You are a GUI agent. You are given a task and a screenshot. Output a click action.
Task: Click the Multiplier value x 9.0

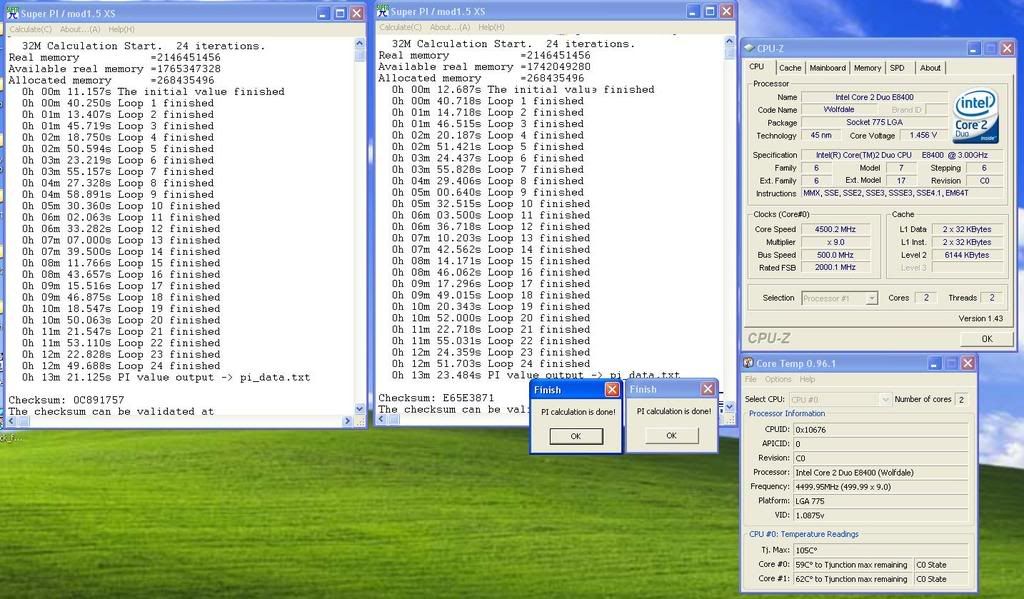[835, 242]
